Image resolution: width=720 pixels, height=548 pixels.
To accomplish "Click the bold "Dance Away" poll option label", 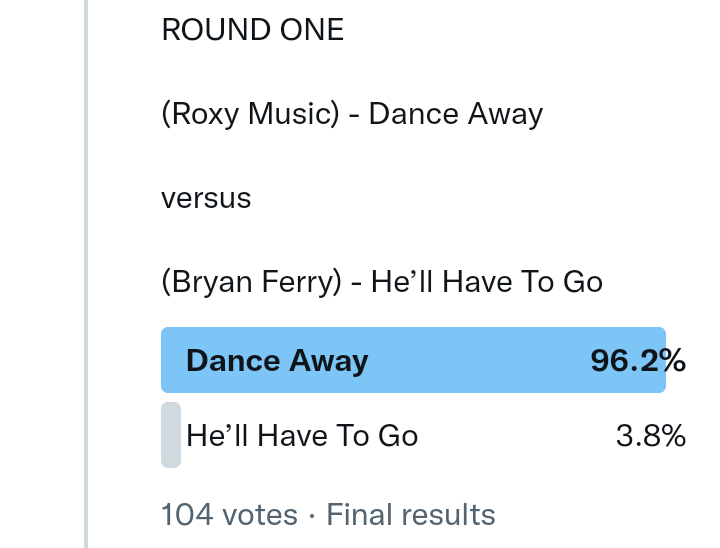I will (277, 360).
